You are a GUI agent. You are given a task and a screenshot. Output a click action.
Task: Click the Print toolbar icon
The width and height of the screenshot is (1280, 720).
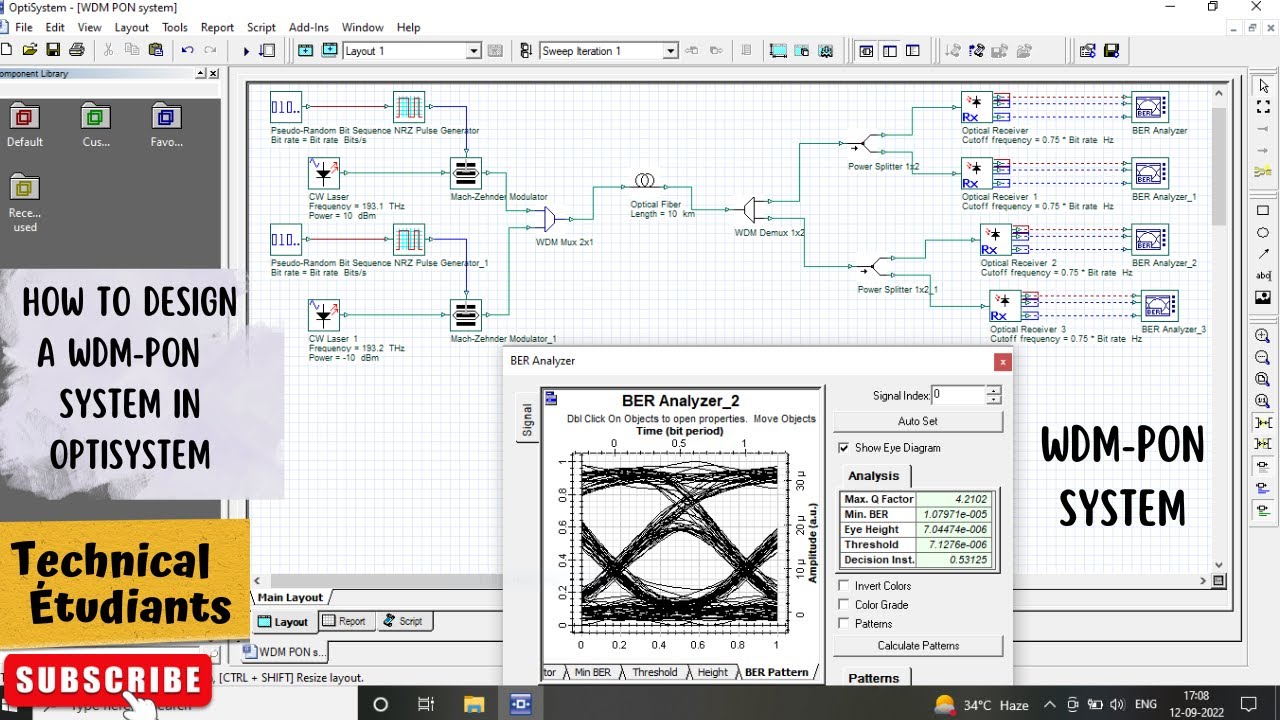coord(76,50)
